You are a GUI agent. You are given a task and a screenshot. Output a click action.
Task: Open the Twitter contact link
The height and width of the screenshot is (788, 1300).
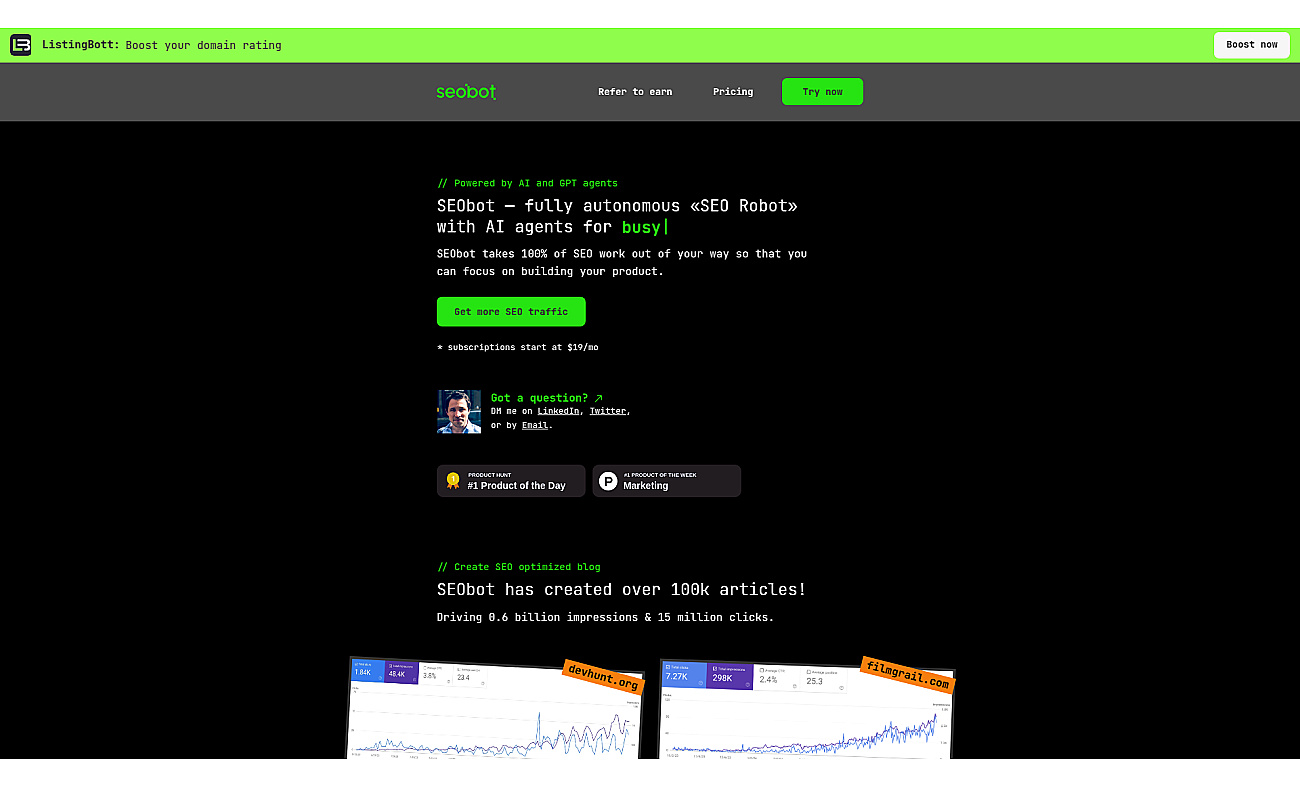point(608,411)
